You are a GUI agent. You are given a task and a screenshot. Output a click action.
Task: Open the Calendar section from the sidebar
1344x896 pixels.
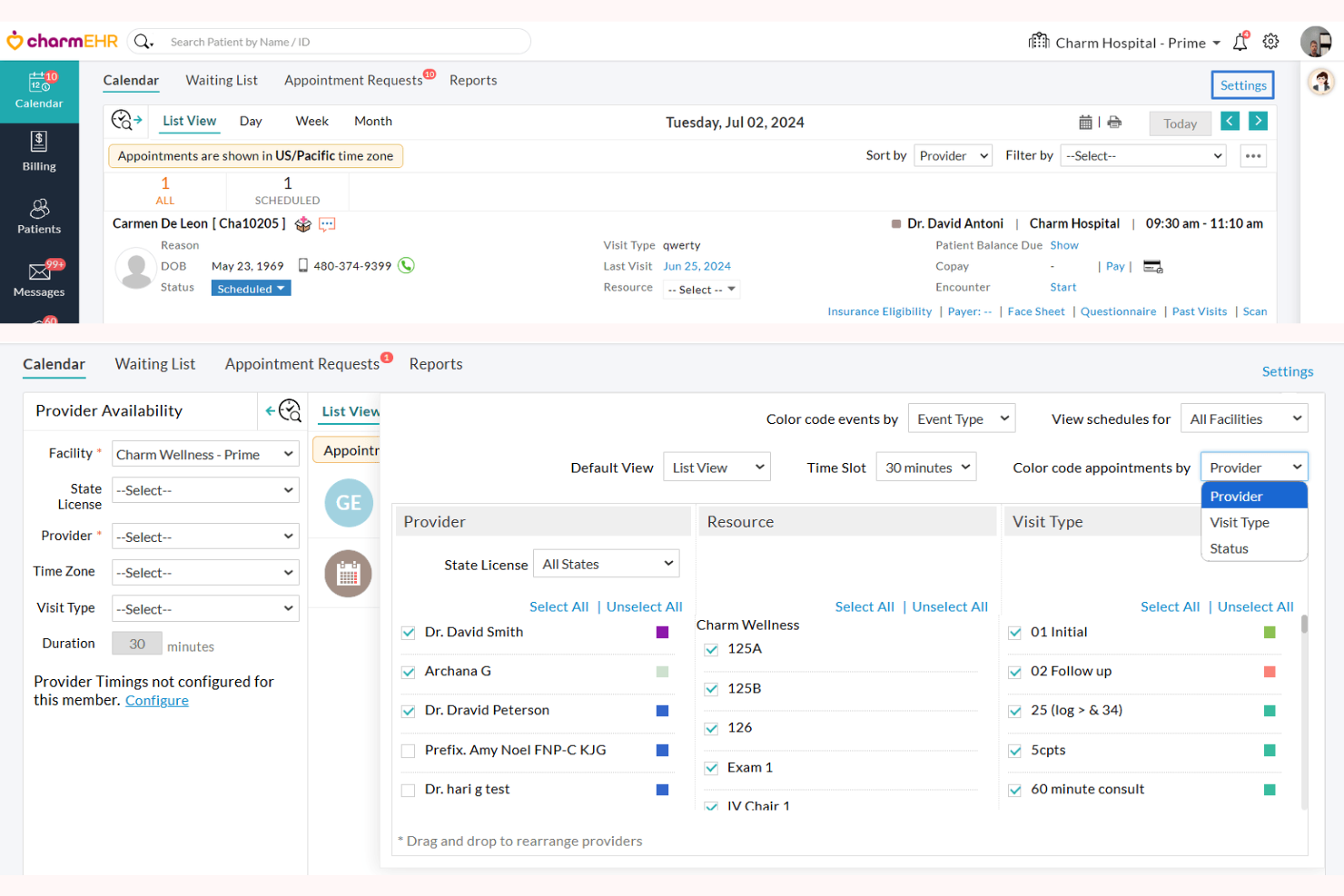pos(39,91)
